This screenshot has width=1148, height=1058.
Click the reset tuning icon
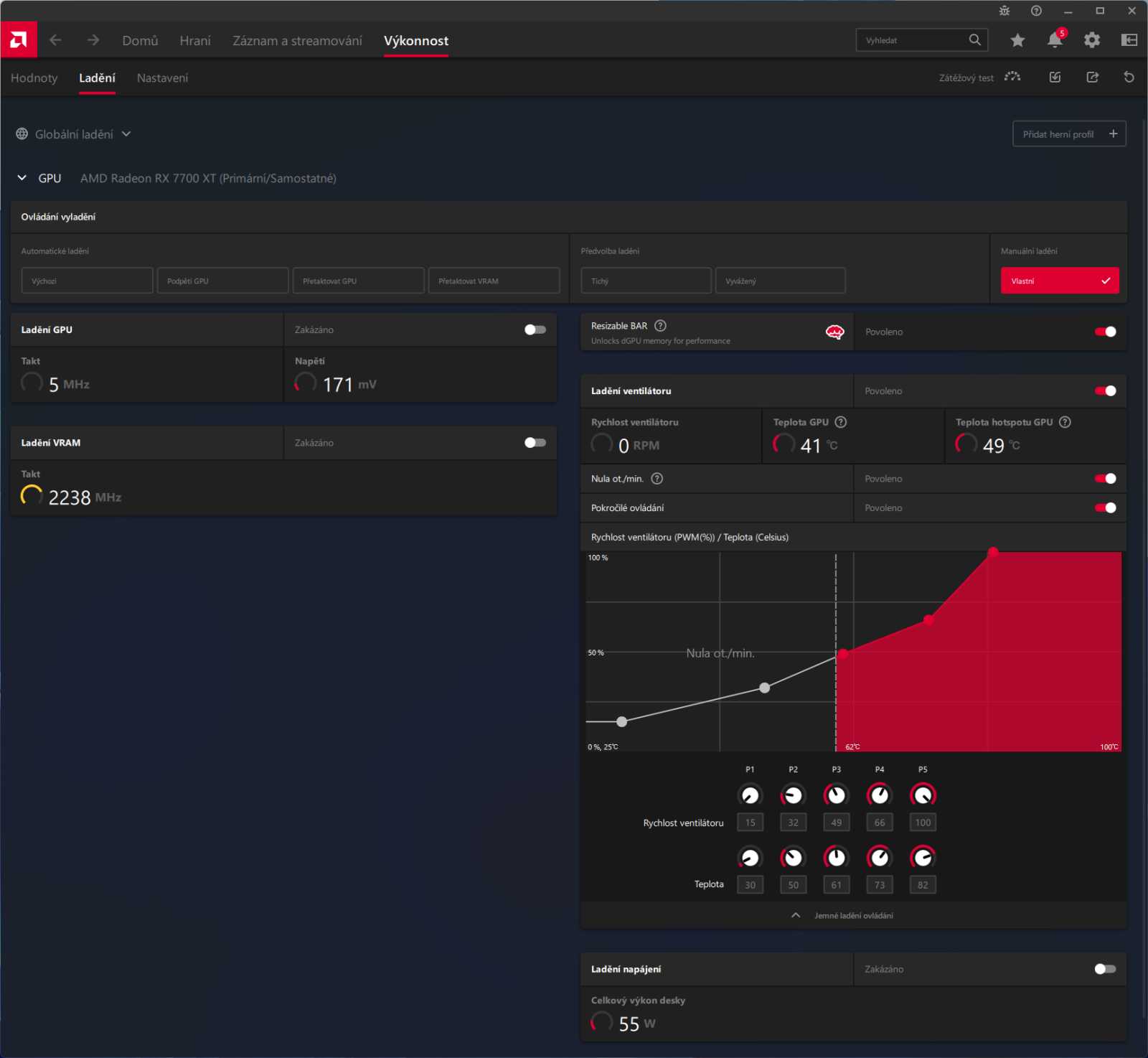[x=1129, y=77]
